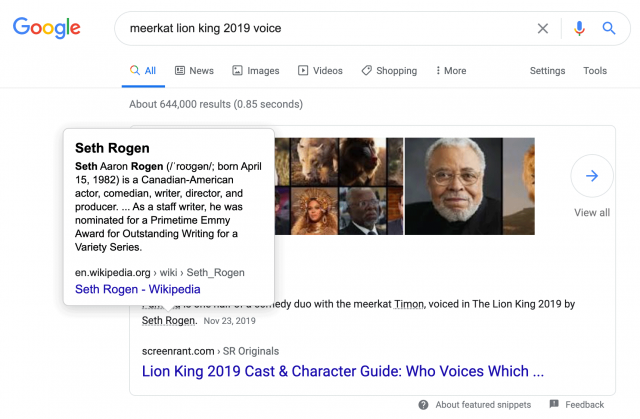Click the Feedback flag icon
This screenshot has height=419, width=640.
[x=554, y=405]
